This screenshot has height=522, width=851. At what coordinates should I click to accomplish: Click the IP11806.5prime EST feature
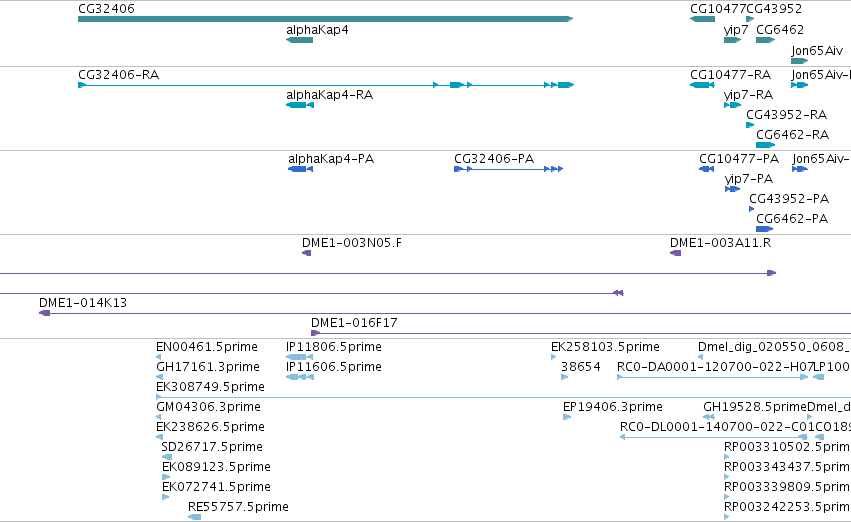tap(300, 357)
